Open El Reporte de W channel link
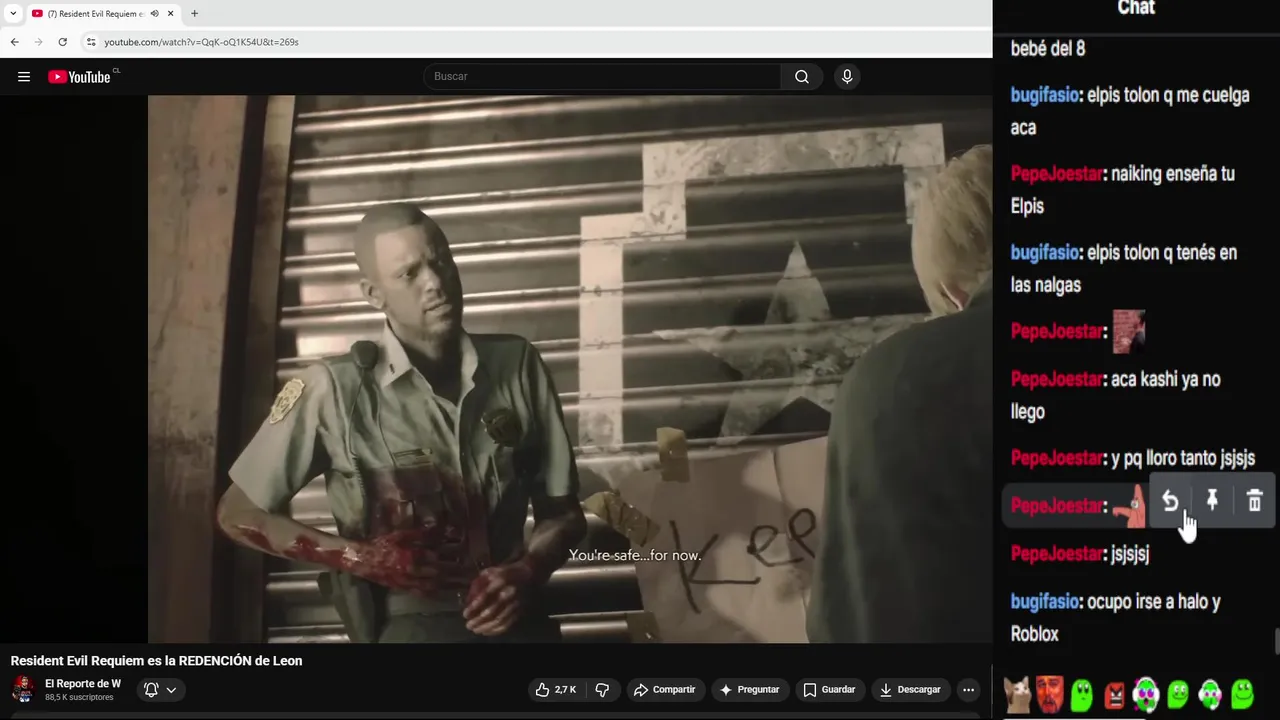This screenshot has width=1280, height=720. tap(83, 684)
